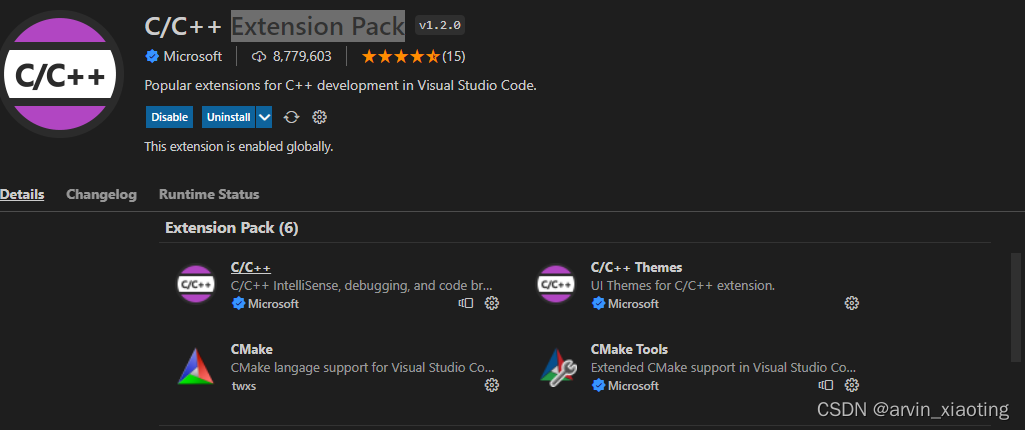
Task: Open the C/C++ Themes title
Action: (636, 267)
